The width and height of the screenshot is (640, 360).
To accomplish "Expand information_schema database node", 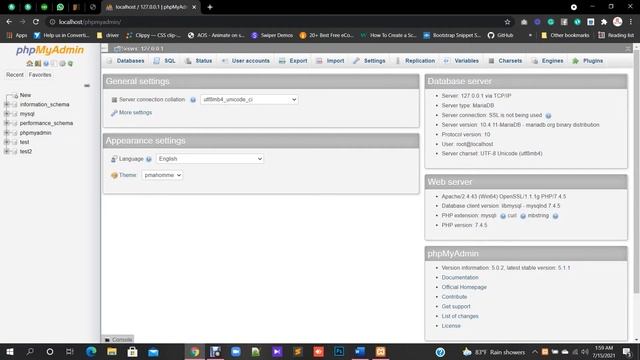I will pyautogui.click(x=7, y=104).
